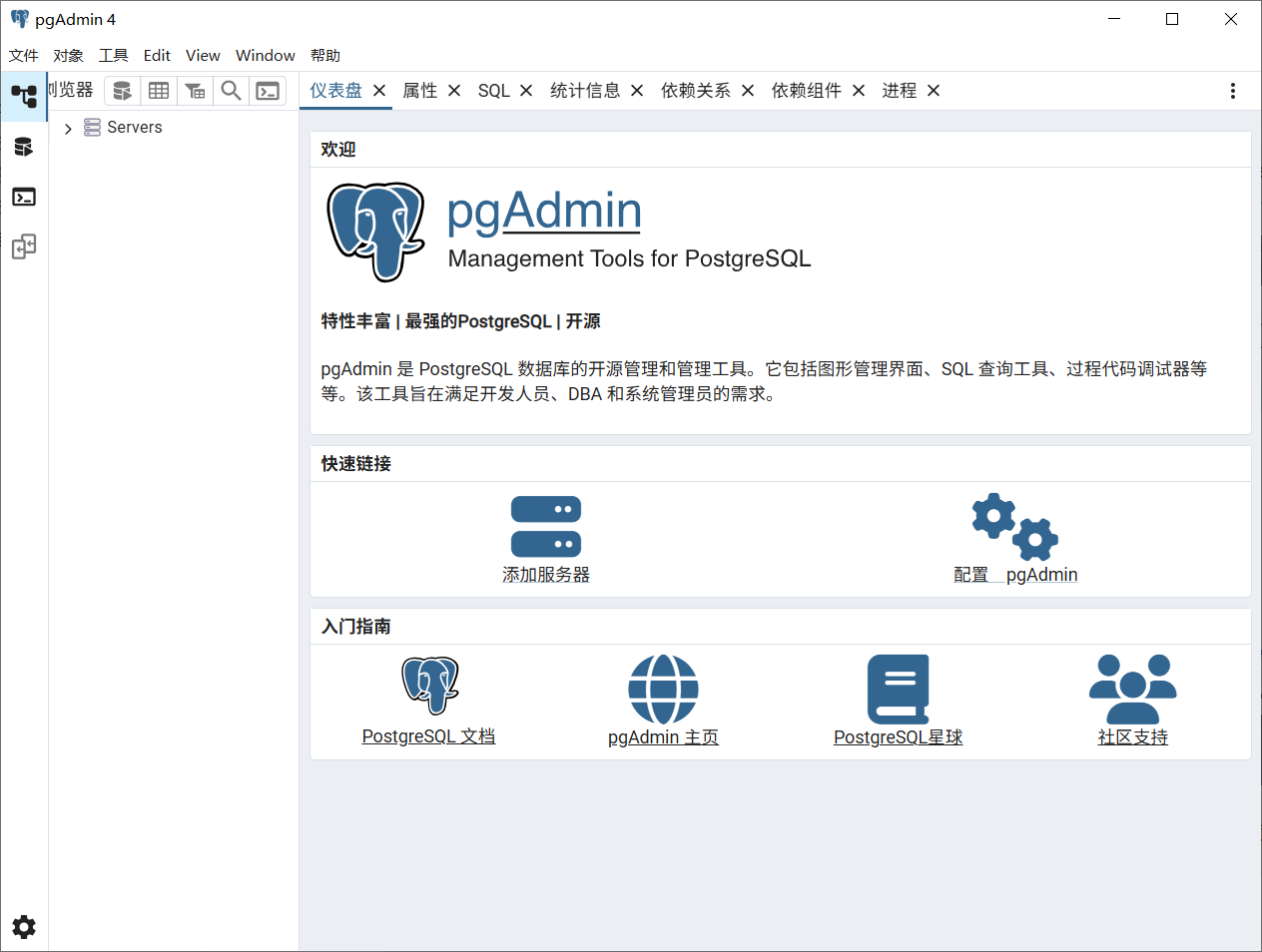Click the 配置 pgAdmin link

[x=1014, y=575]
